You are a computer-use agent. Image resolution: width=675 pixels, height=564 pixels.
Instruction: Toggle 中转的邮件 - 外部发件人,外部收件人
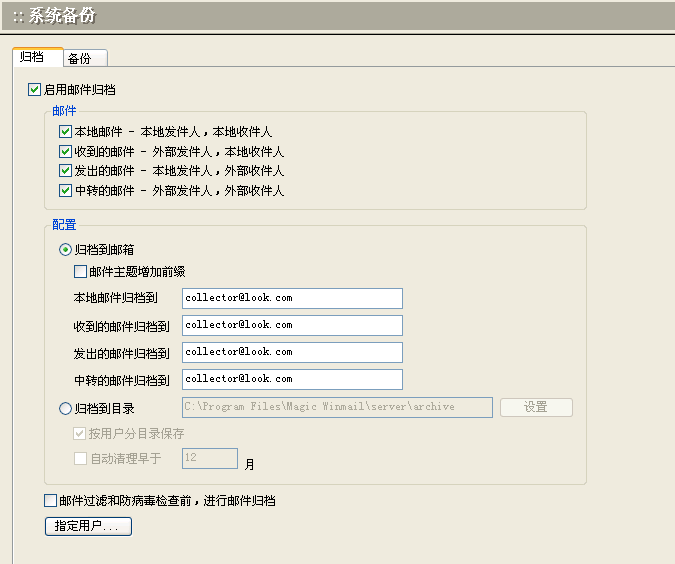coord(66,190)
